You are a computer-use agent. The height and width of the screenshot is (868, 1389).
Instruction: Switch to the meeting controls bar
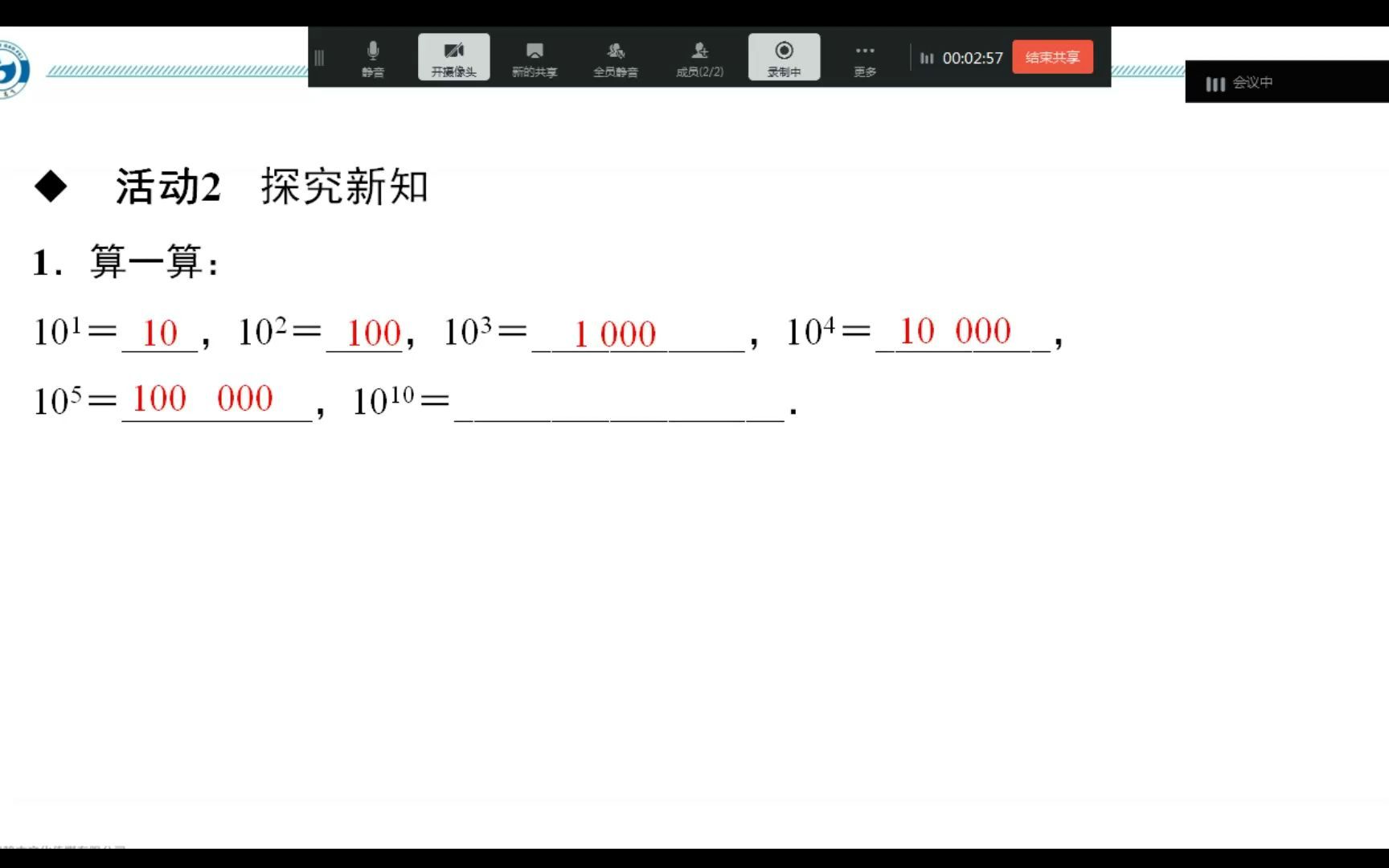click(699, 56)
